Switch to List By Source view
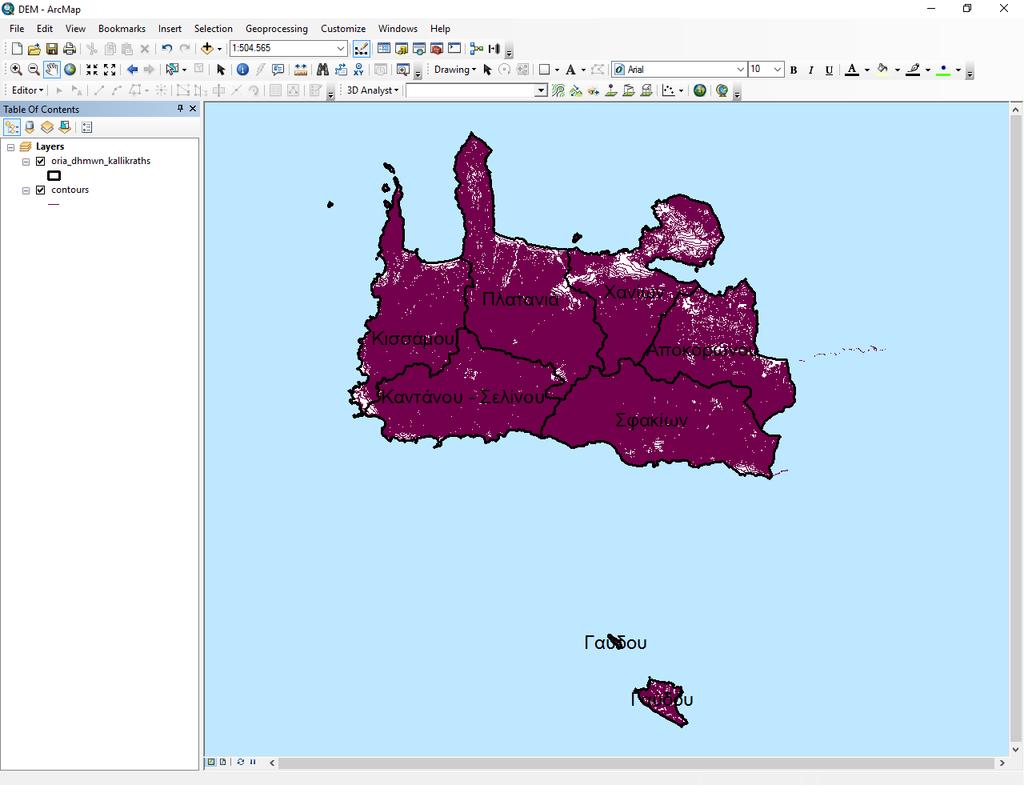 pyautogui.click(x=29, y=127)
